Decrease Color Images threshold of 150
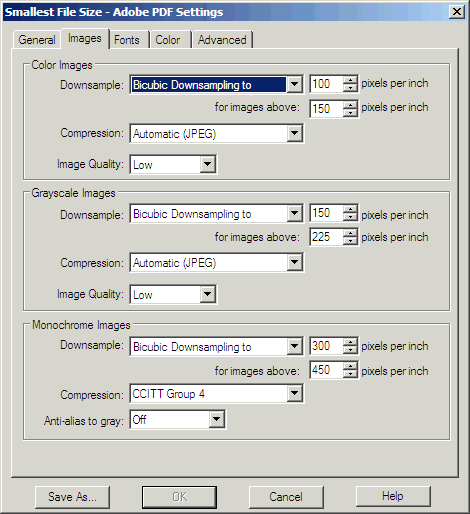Viewport: 470px width, 514px height. click(x=350, y=113)
